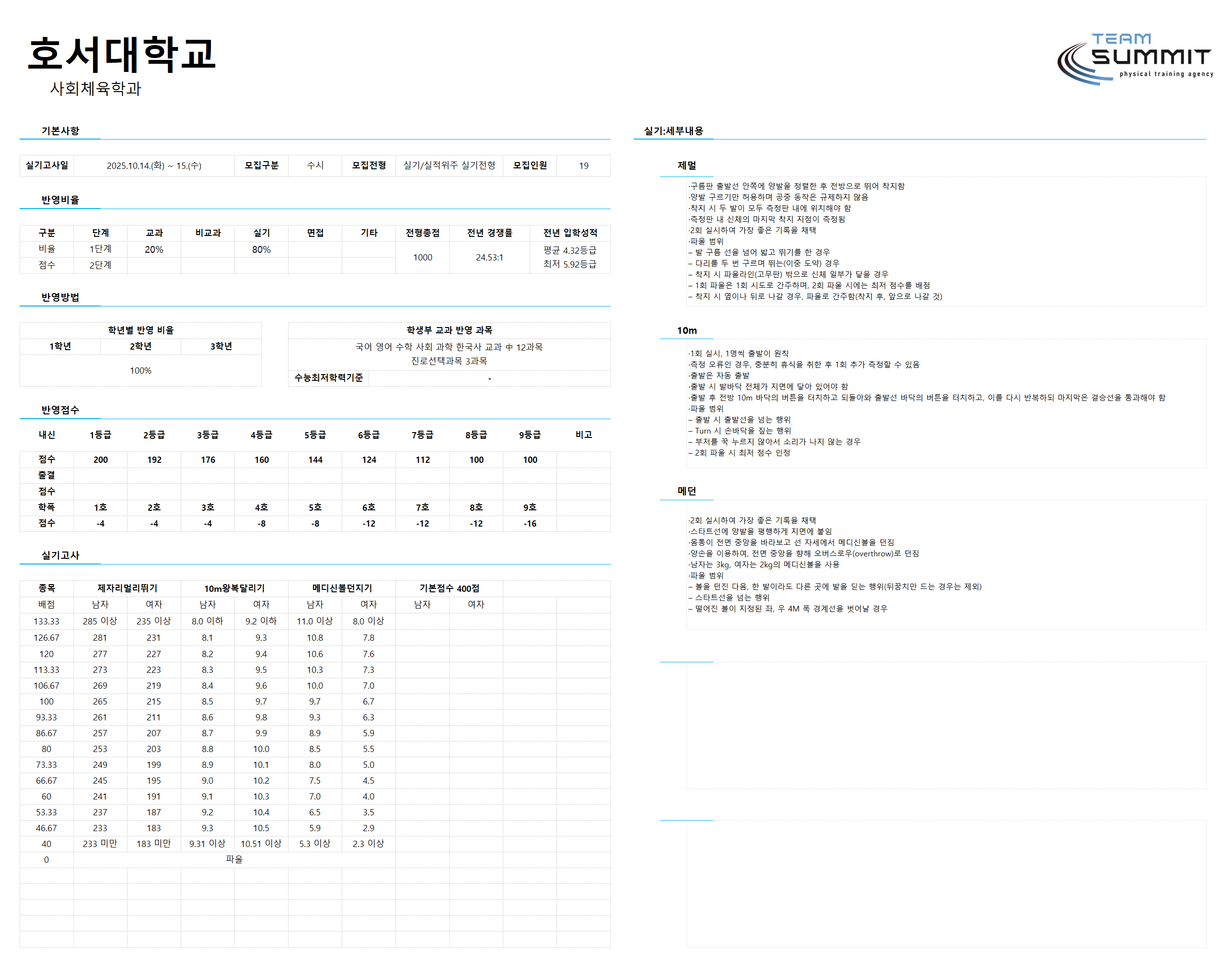The height and width of the screenshot is (964, 1232).
Task: Click the 남자는 3kg, 여자는 2kg line
Action: pyautogui.click(x=764, y=564)
